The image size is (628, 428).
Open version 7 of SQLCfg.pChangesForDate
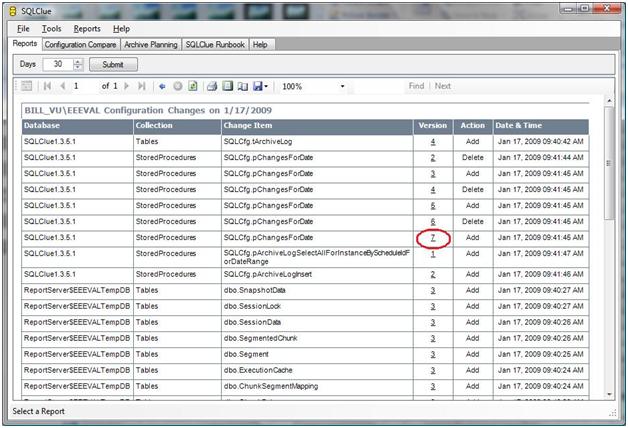[x=433, y=238]
